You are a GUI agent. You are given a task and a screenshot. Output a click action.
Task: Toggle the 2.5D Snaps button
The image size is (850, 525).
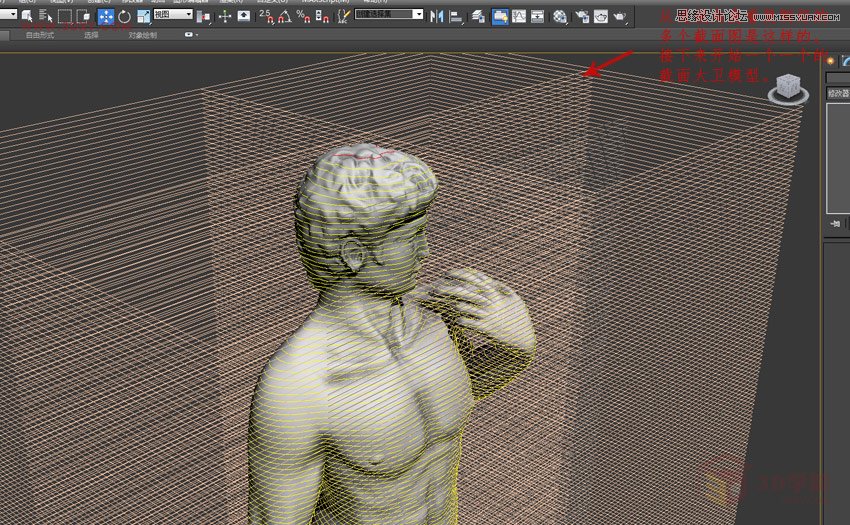click(x=266, y=16)
